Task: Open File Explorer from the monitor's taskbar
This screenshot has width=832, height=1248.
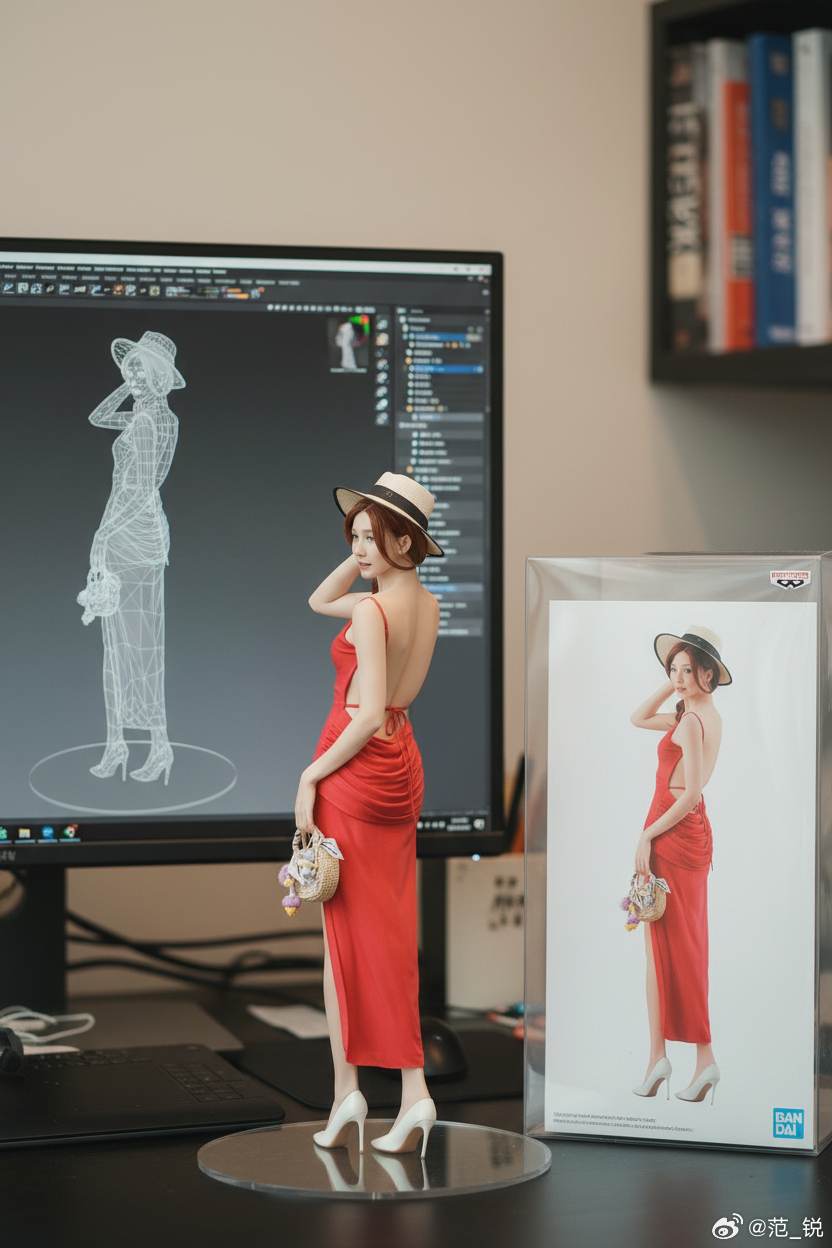Action: pyautogui.click(x=24, y=833)
